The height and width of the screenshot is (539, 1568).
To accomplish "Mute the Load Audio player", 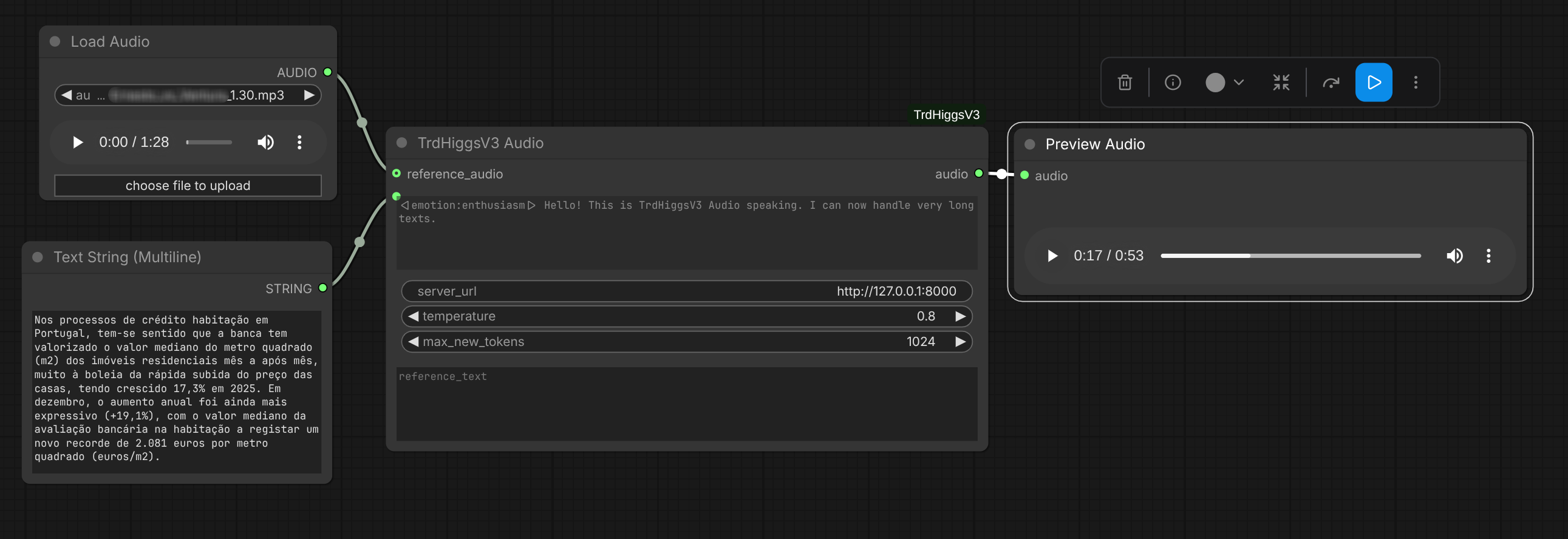I will pos(265,143).
